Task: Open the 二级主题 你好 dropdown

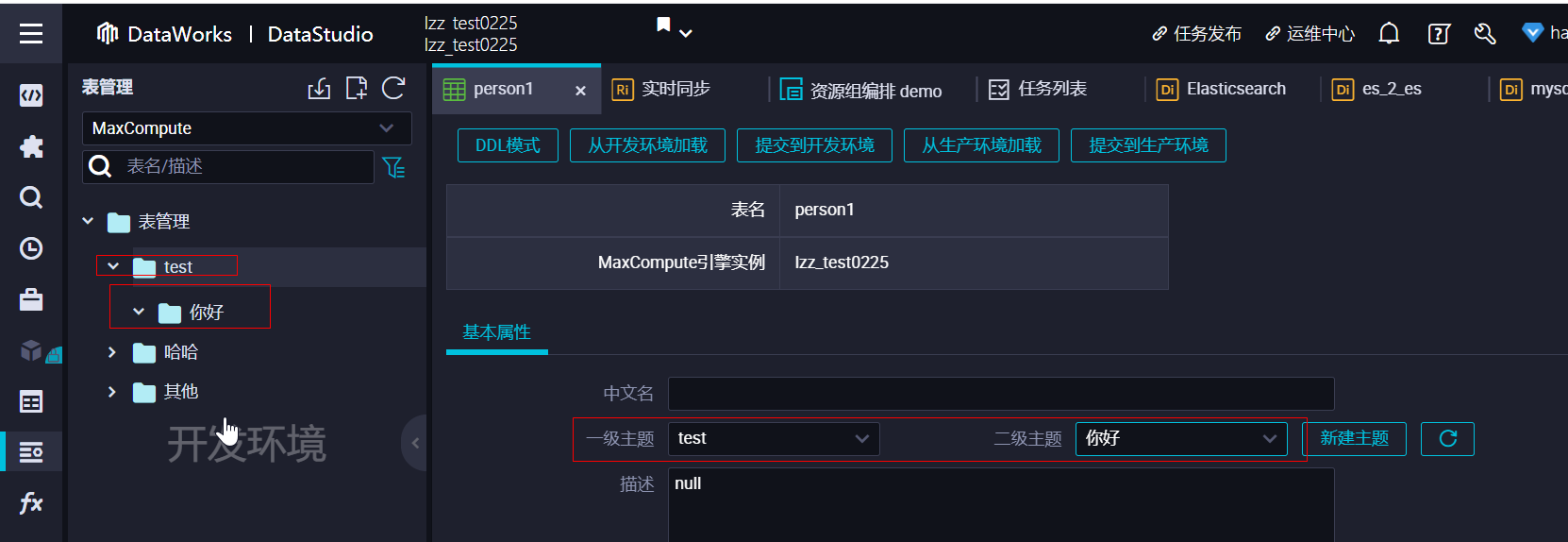Action: tap(1181, 438)
